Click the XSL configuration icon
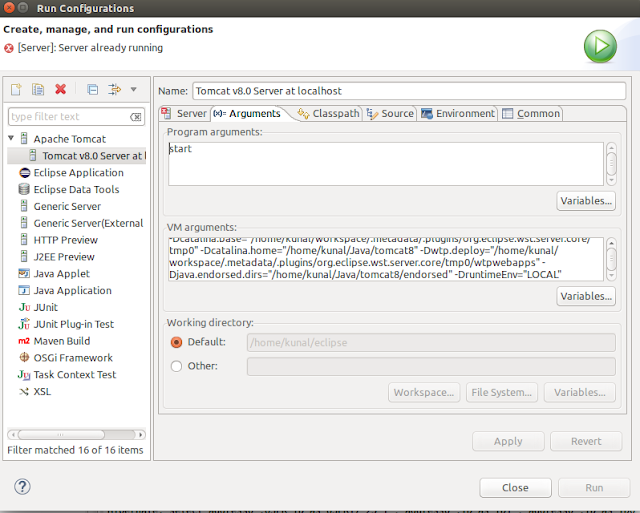This screenshot has height=513, width=640. click(24, 391)
